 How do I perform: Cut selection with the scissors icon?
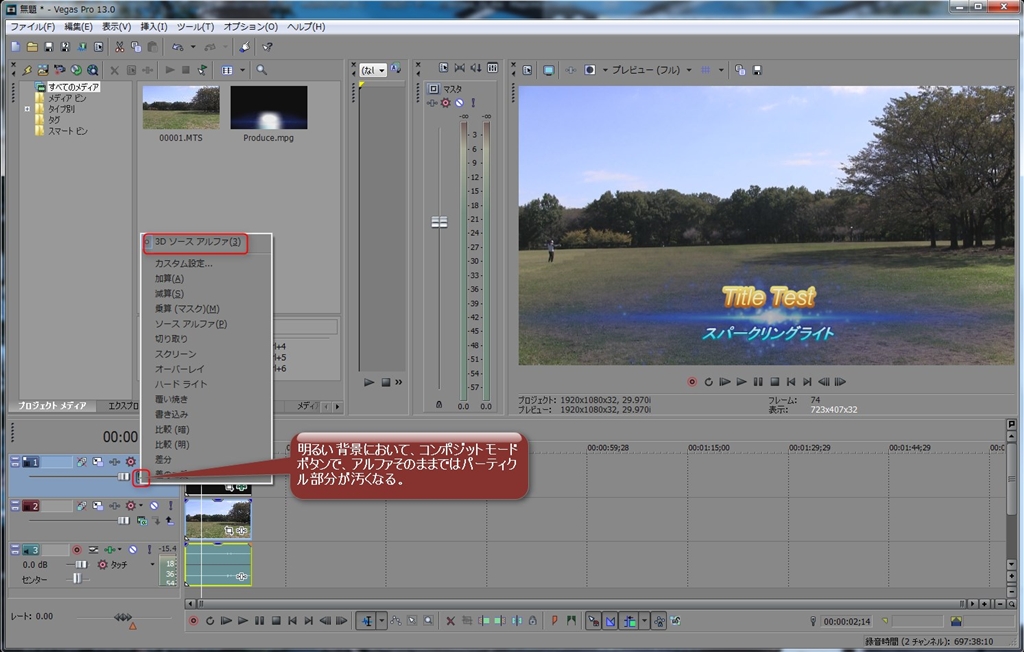pyautogui.click(x=120, y=47)
